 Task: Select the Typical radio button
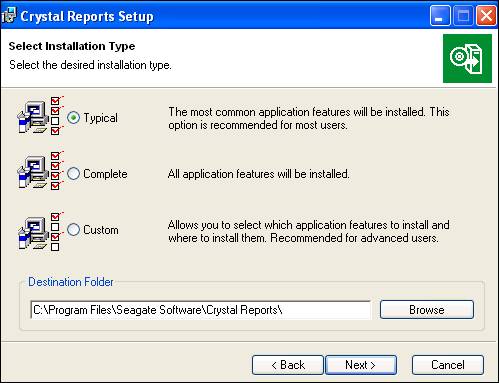tap(73, 118)
